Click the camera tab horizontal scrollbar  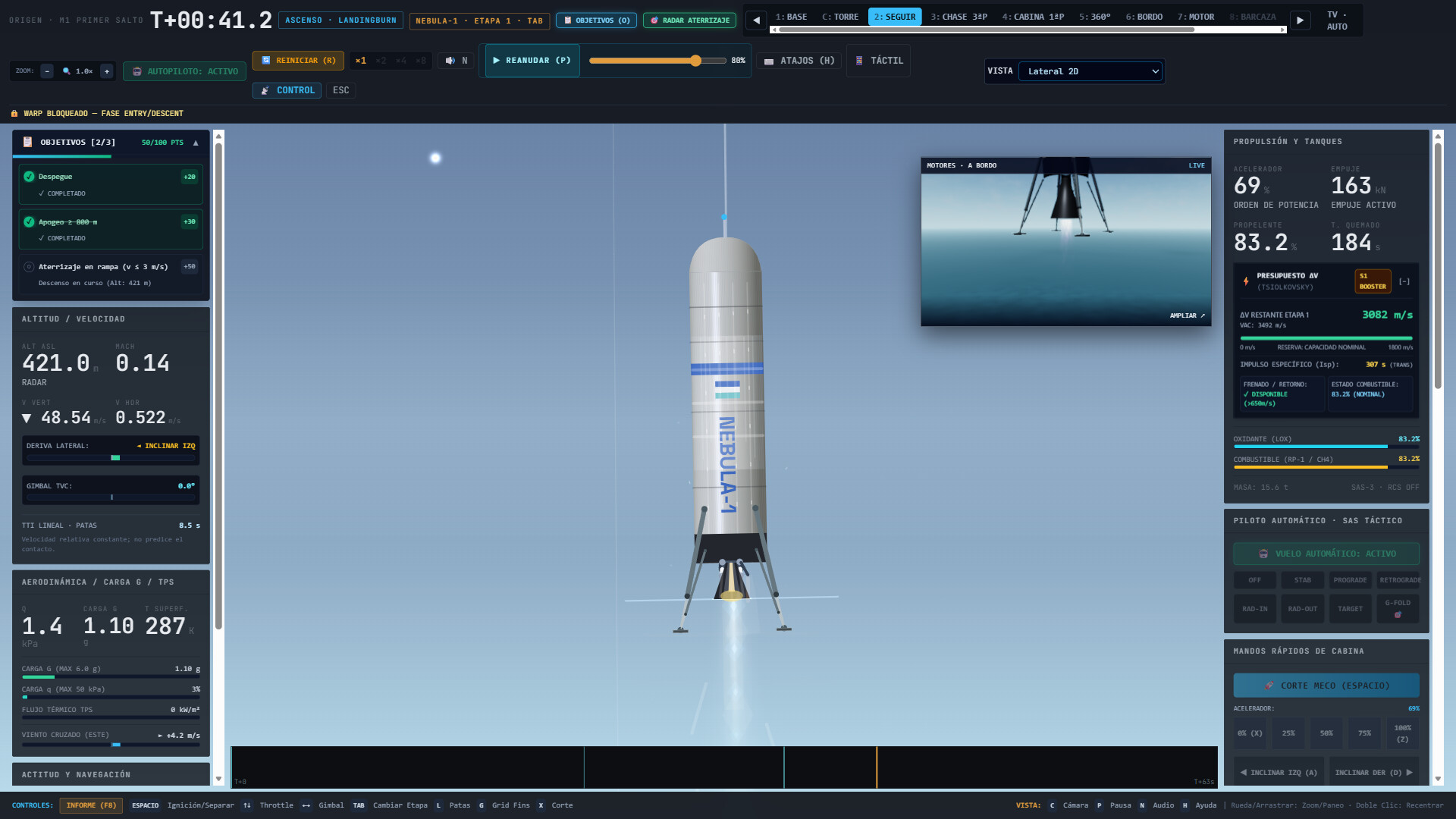[x=987, y=30]
